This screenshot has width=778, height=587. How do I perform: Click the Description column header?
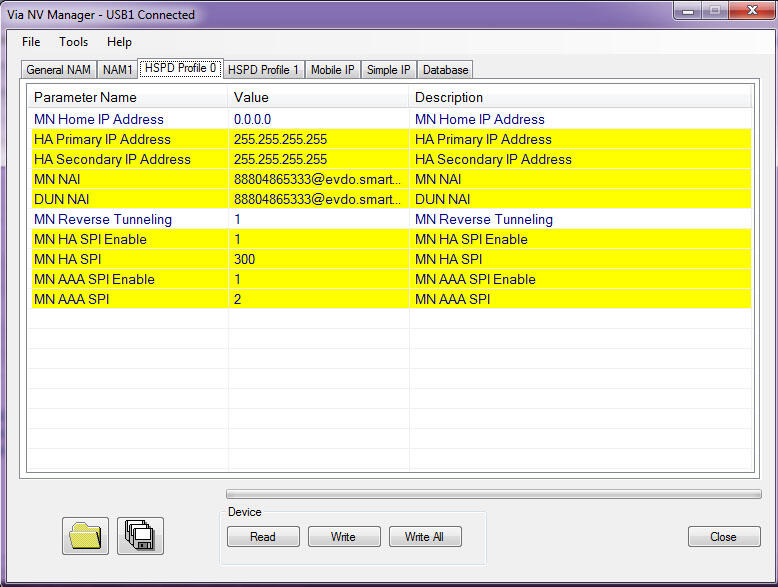[581, 97]
